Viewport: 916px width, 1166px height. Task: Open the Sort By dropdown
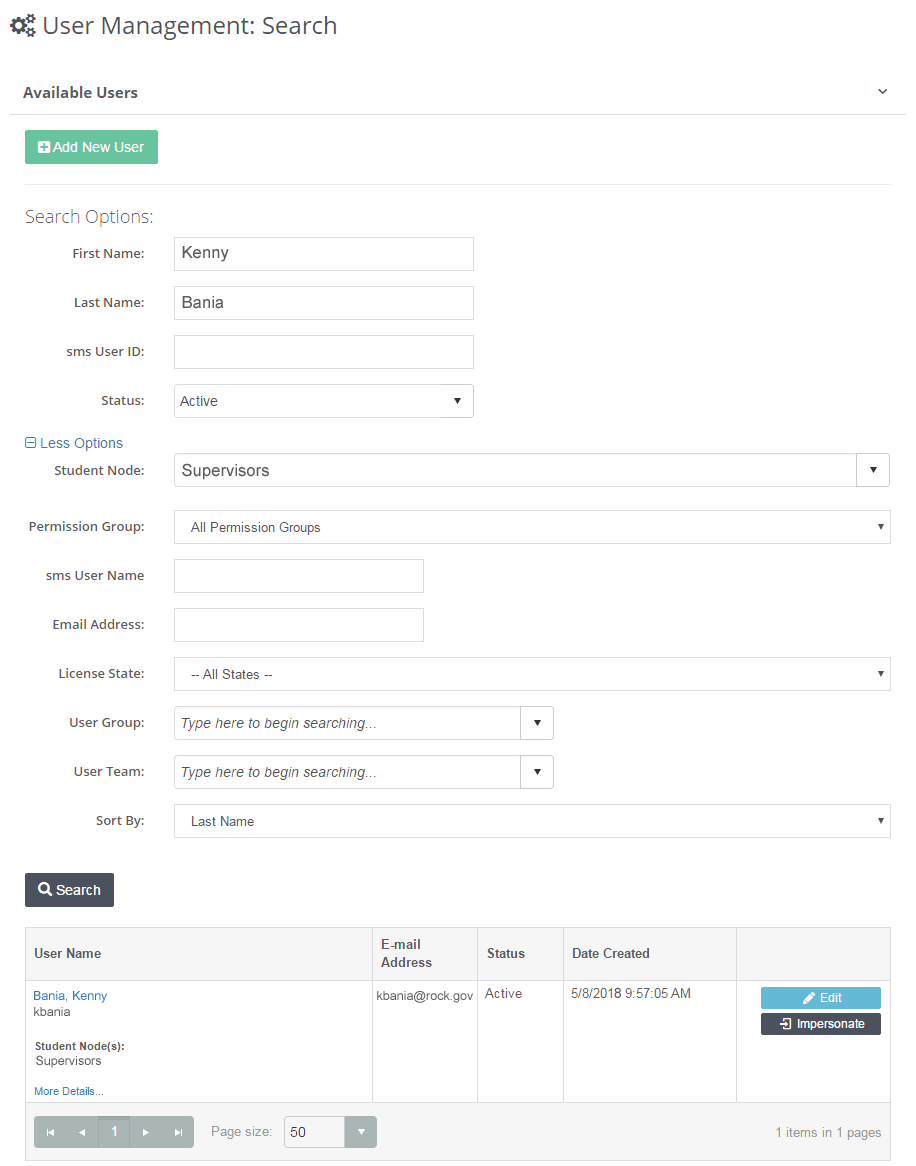tap(879, 820)
